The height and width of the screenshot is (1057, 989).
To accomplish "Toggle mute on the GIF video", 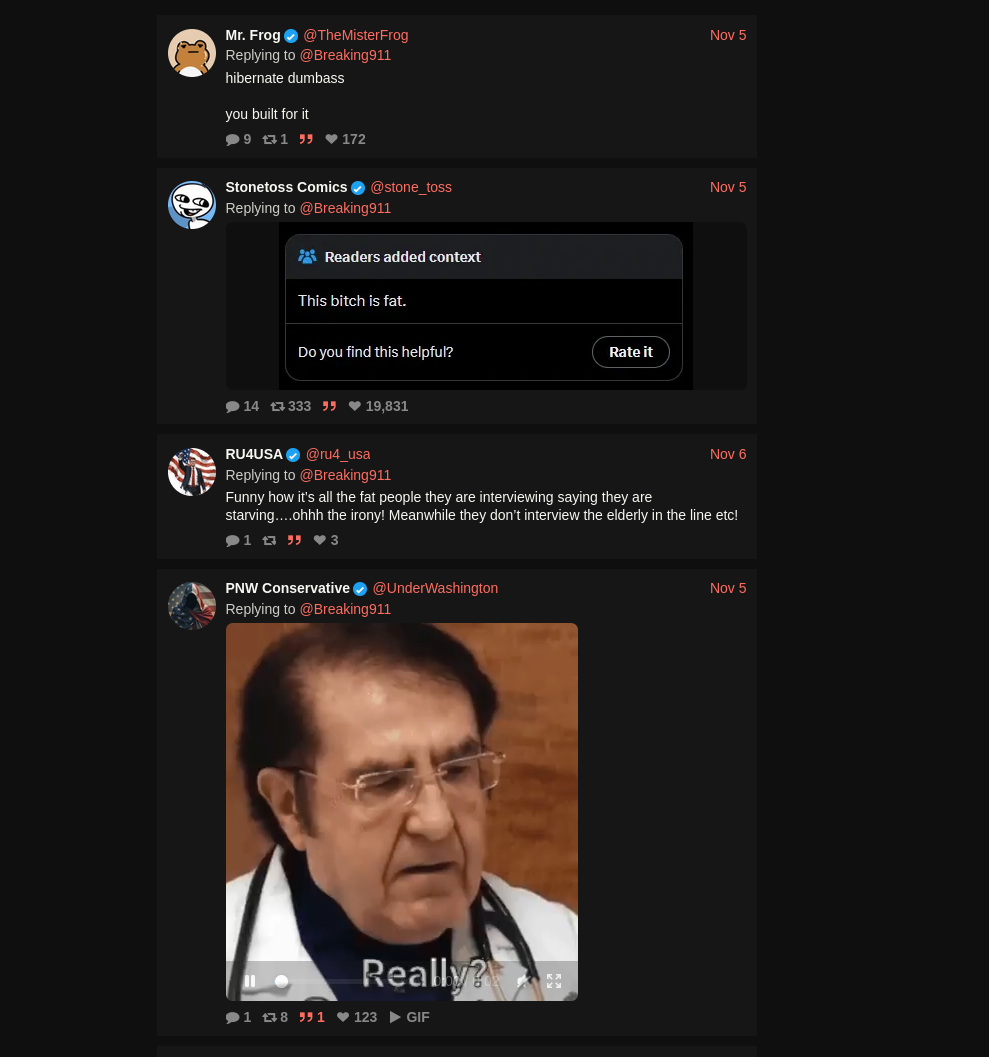I will tap(523, 981).
